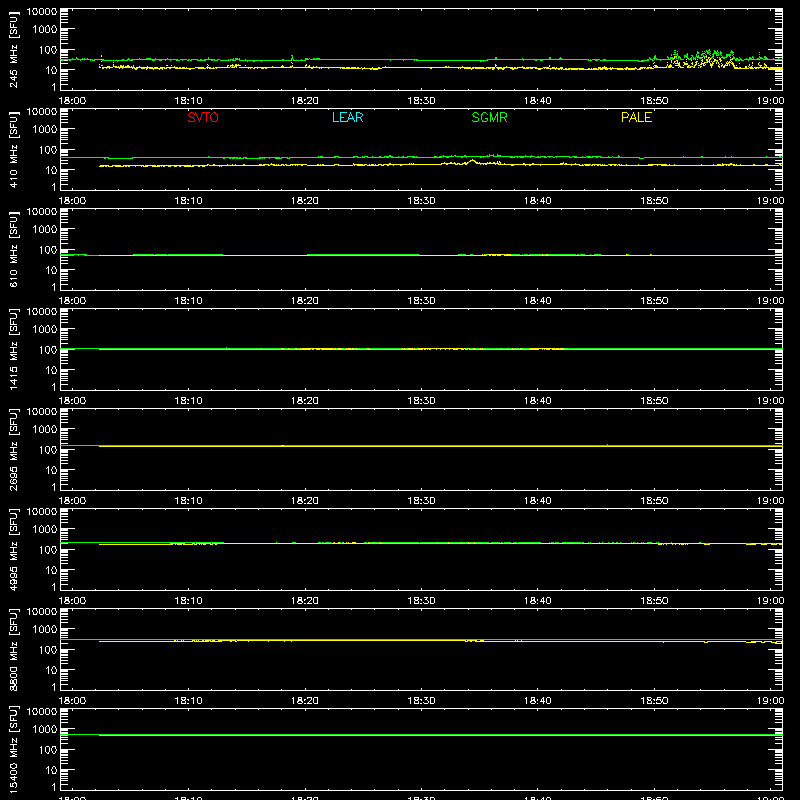
Task: Click the 10000 tick value on the 245 MHz axis
Action: pos(42,12)
